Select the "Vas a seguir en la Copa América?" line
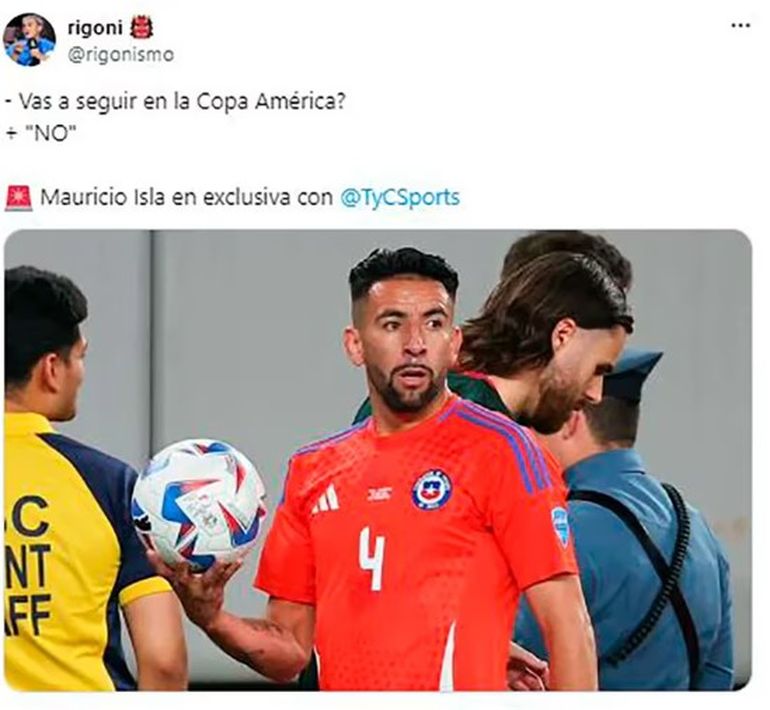 click(x=176, y=102)
